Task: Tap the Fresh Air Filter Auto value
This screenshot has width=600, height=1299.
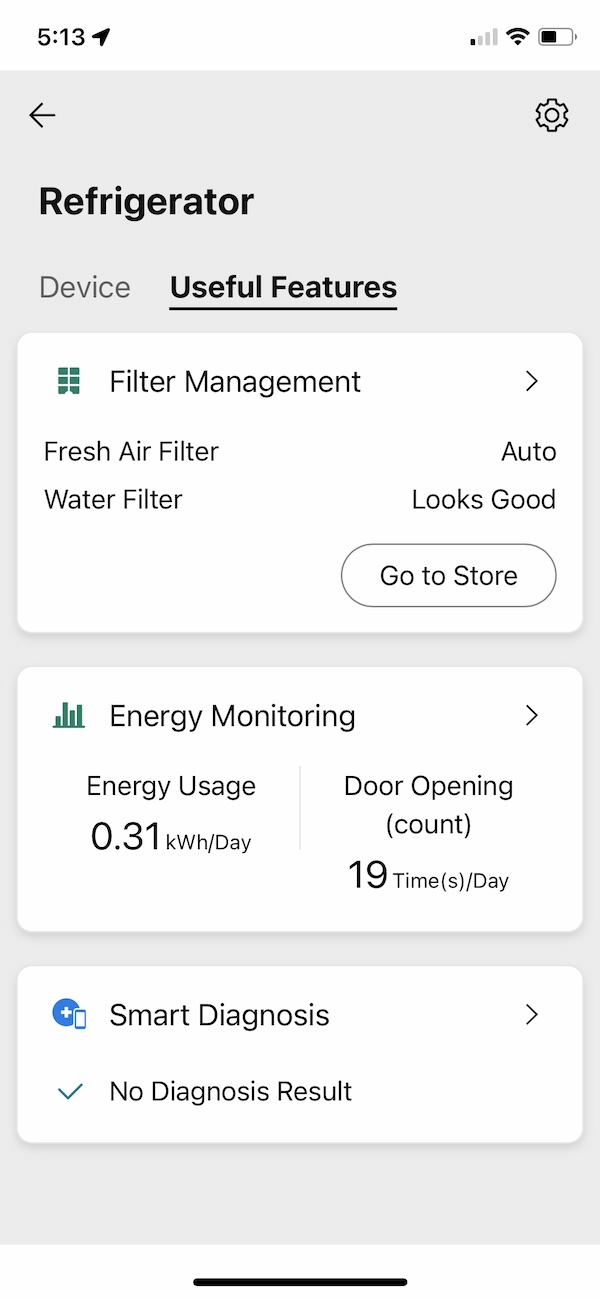Action: (x=528, y=452)
